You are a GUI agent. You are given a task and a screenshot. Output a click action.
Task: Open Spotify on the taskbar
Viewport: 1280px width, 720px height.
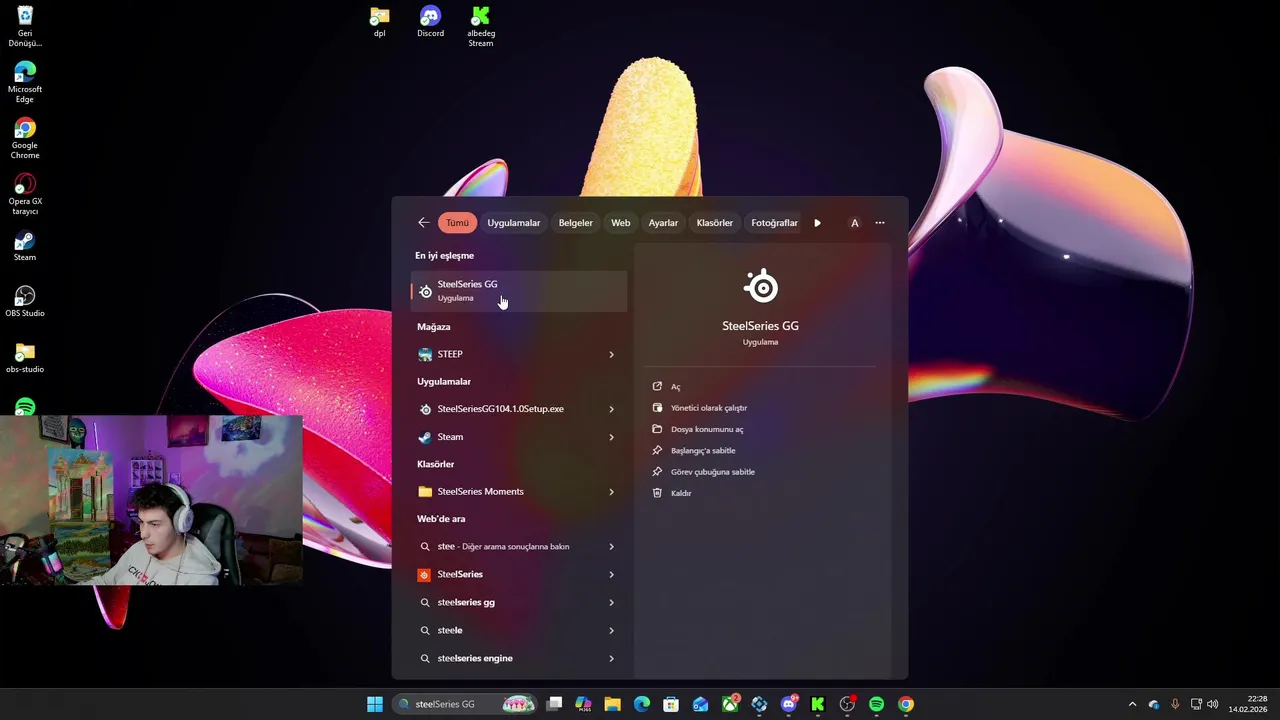click(876, 704)
